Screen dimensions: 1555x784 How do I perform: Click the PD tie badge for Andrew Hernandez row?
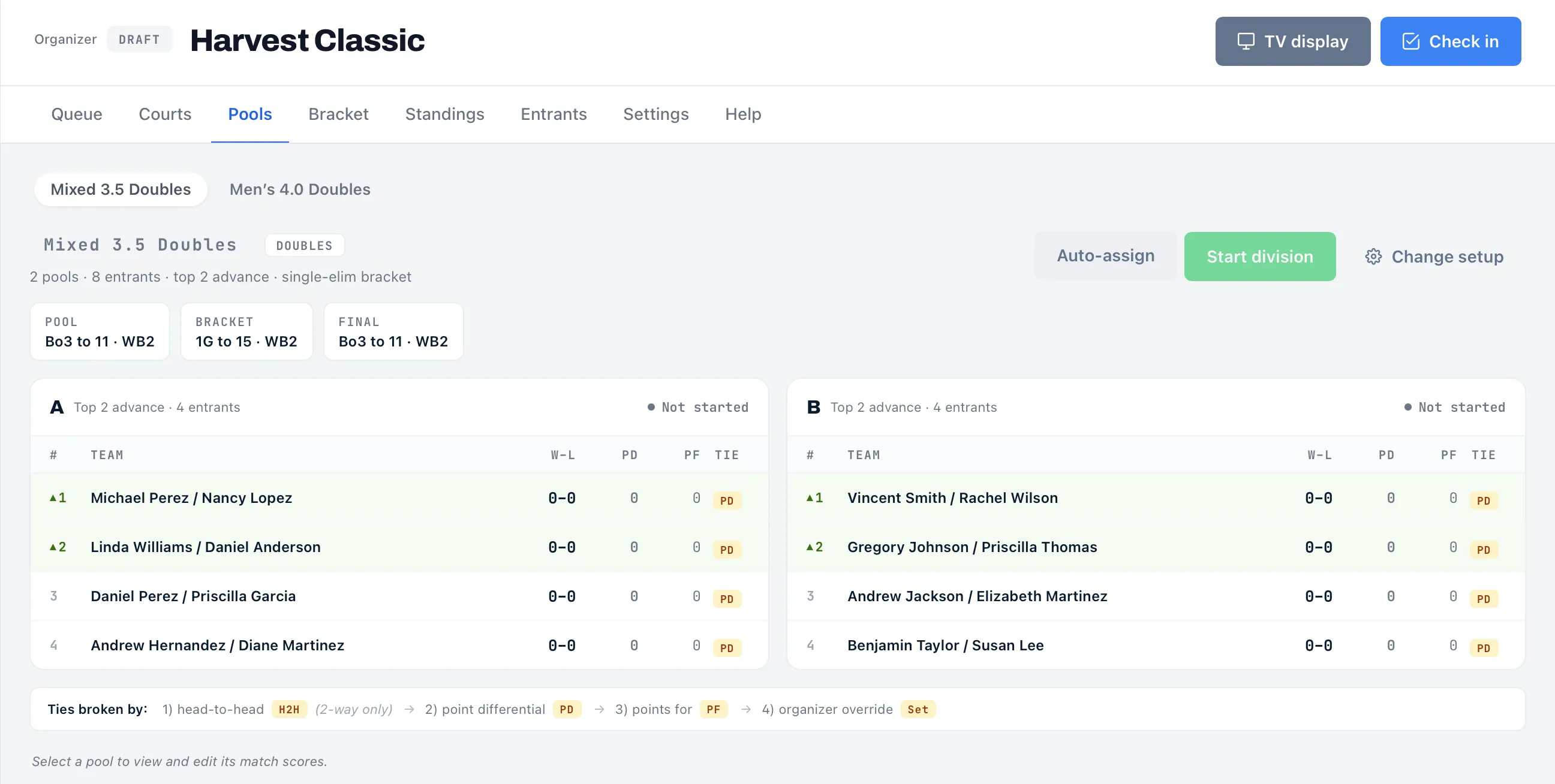pyautogui.click(x=727, y=648)
